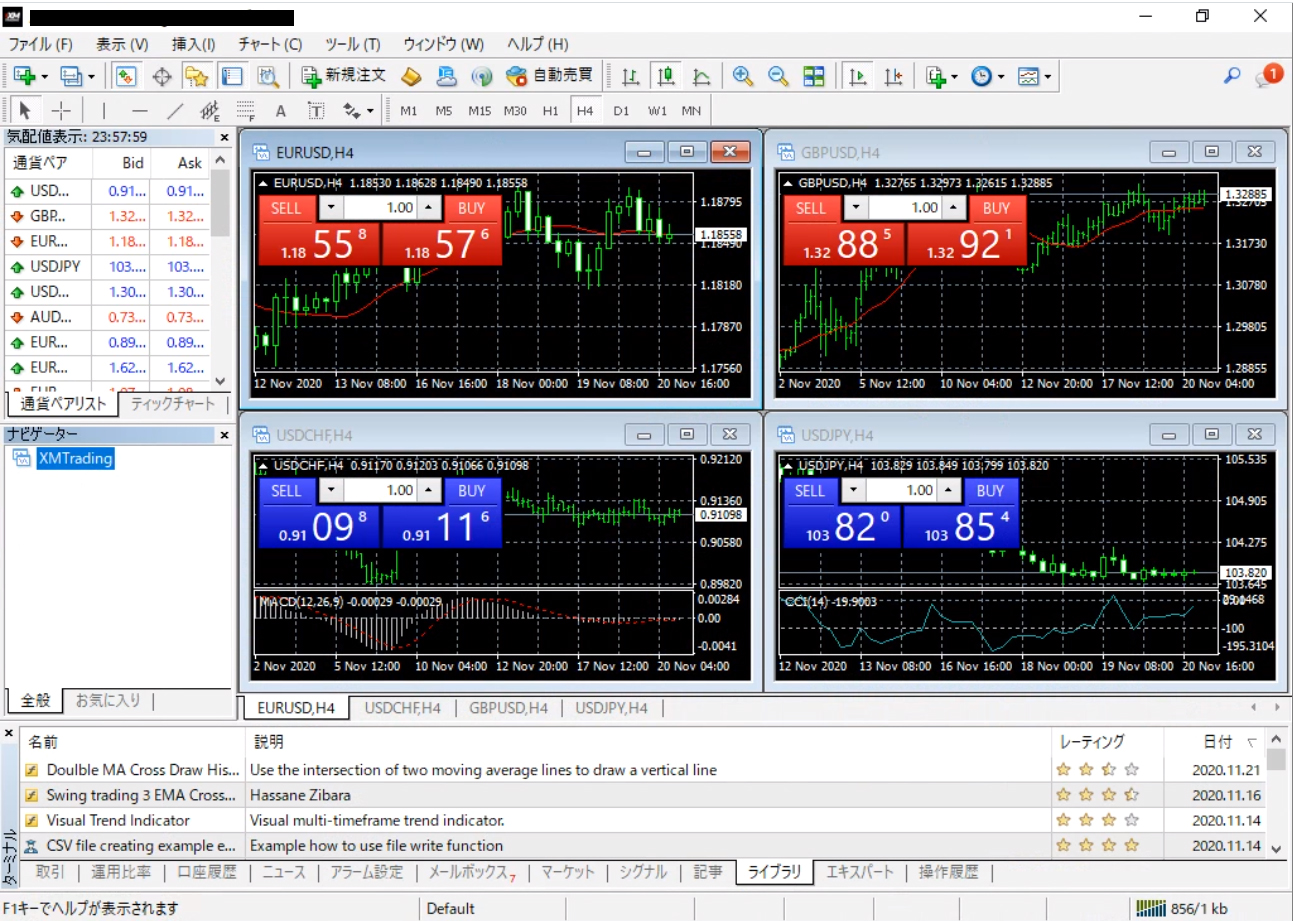Open lot size dropdown on EURUSD chart

331,207
